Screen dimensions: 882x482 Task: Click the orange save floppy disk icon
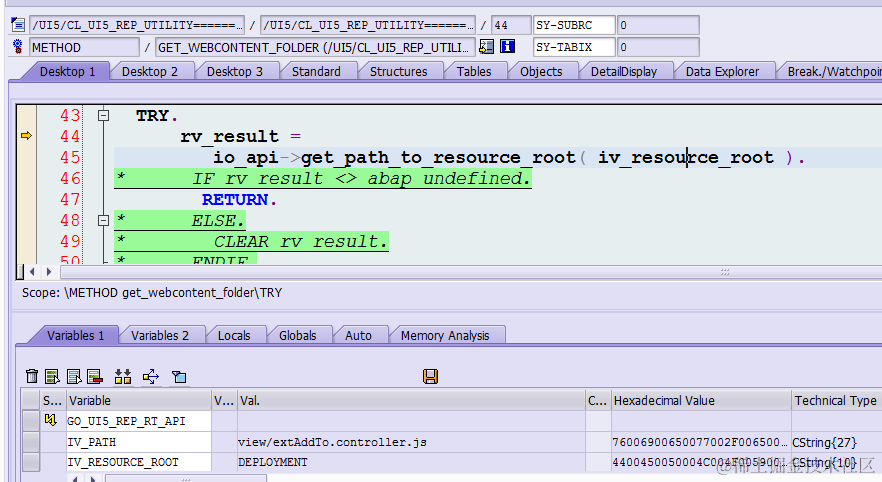[430, 376]
